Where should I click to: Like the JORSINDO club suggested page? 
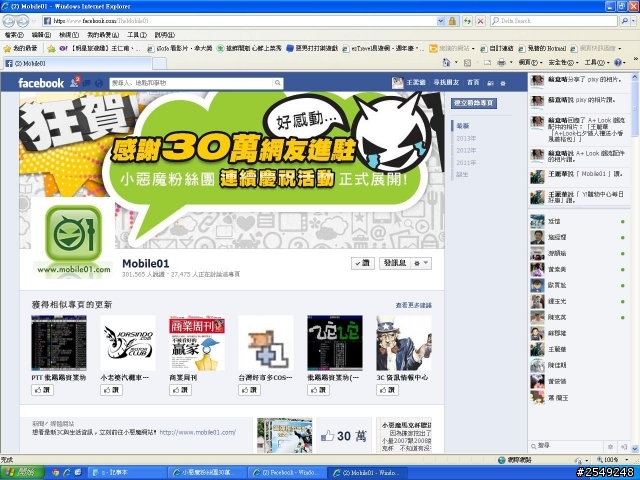coord(111,390)
